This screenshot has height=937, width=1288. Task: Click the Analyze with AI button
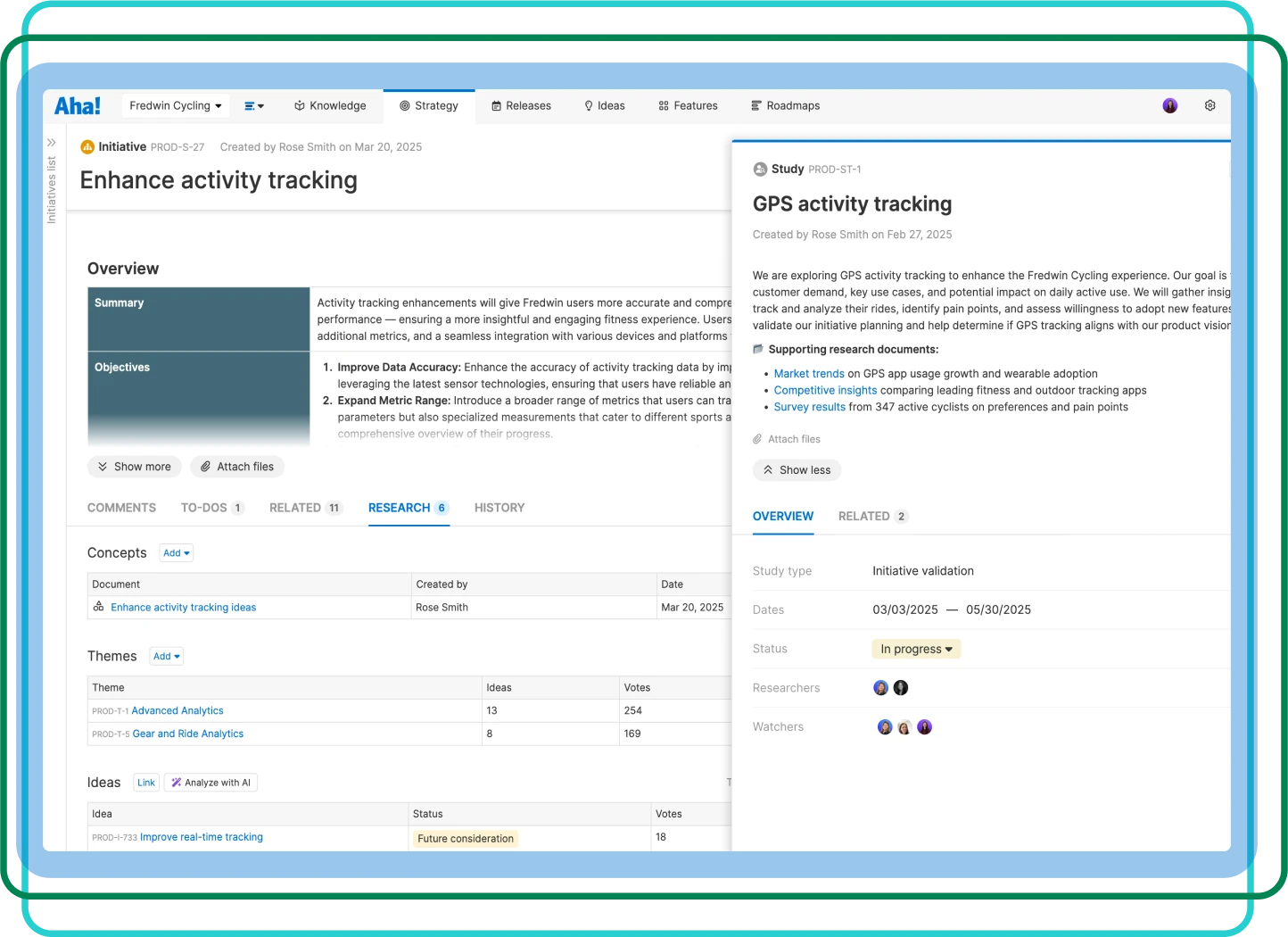211,783
